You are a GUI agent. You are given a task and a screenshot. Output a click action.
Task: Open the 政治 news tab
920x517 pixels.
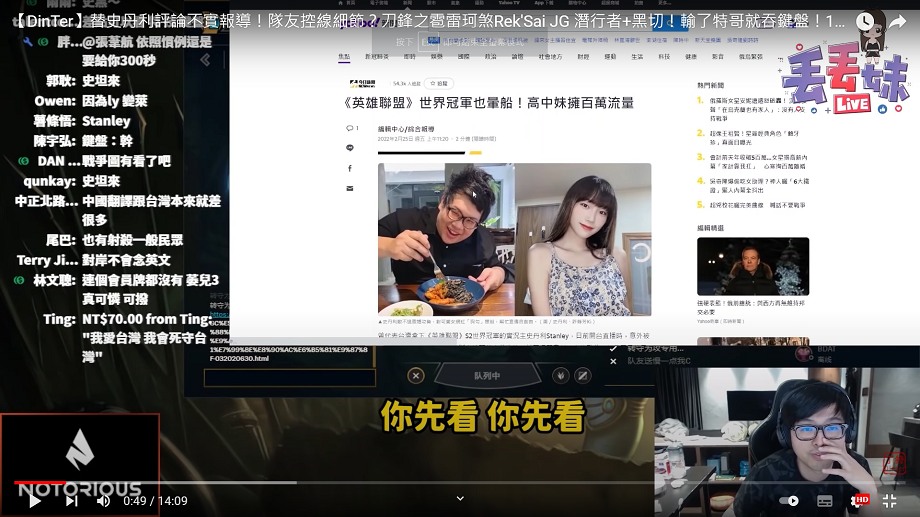(x=491, y=57)
